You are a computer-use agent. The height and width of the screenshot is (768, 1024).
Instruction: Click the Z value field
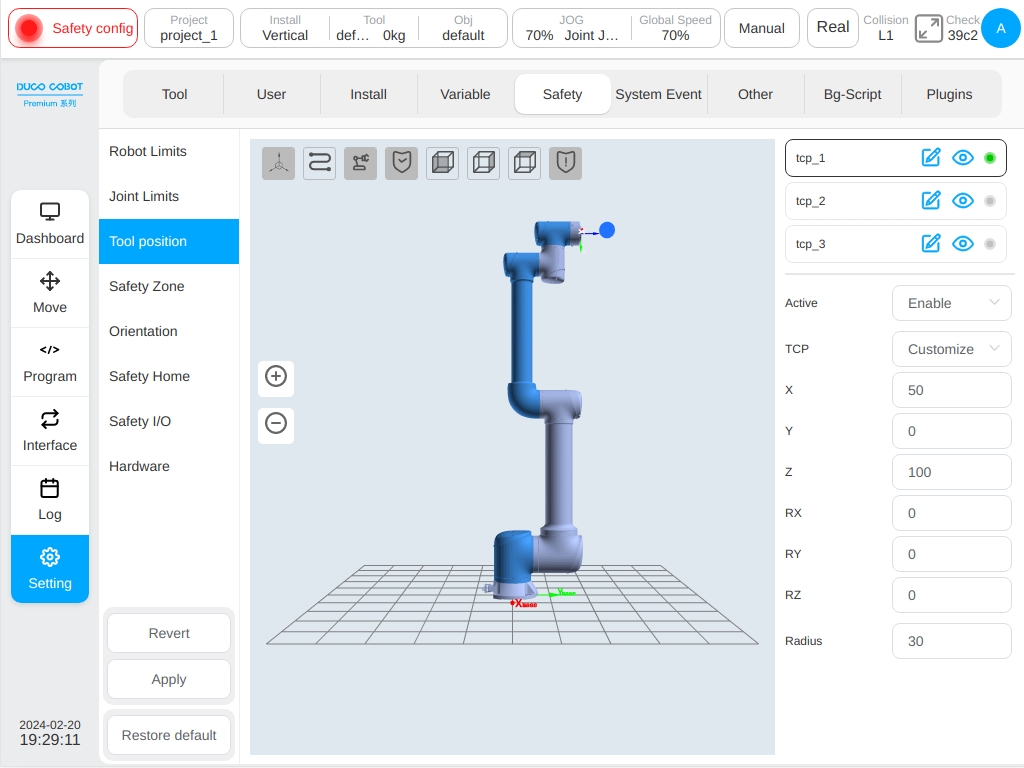click(x=952, y=472)
